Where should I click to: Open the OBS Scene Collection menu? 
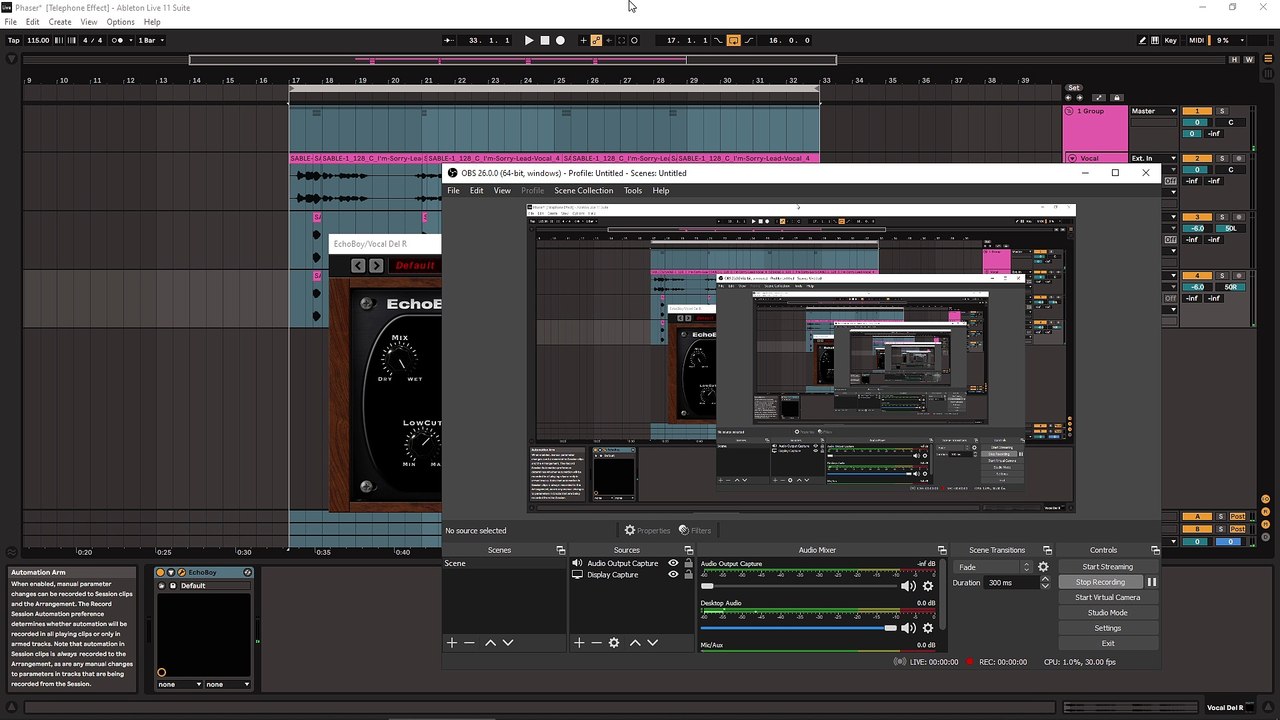tap(583, 190)
